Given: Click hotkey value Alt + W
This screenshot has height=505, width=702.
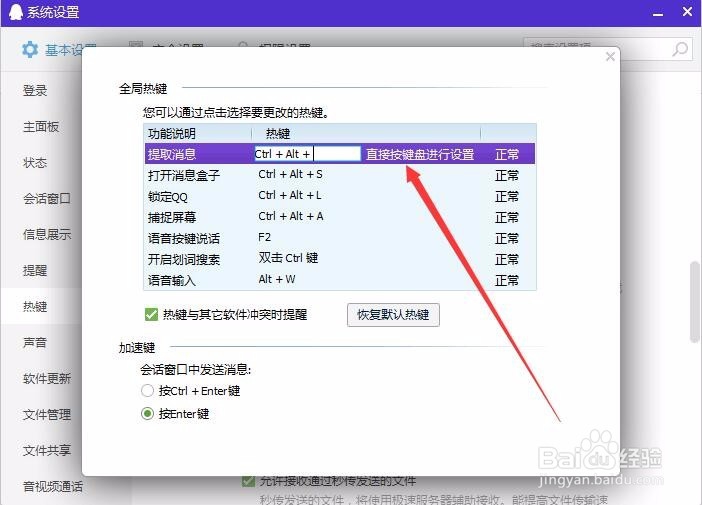Looking at the screenshot, I should point(277,279).
